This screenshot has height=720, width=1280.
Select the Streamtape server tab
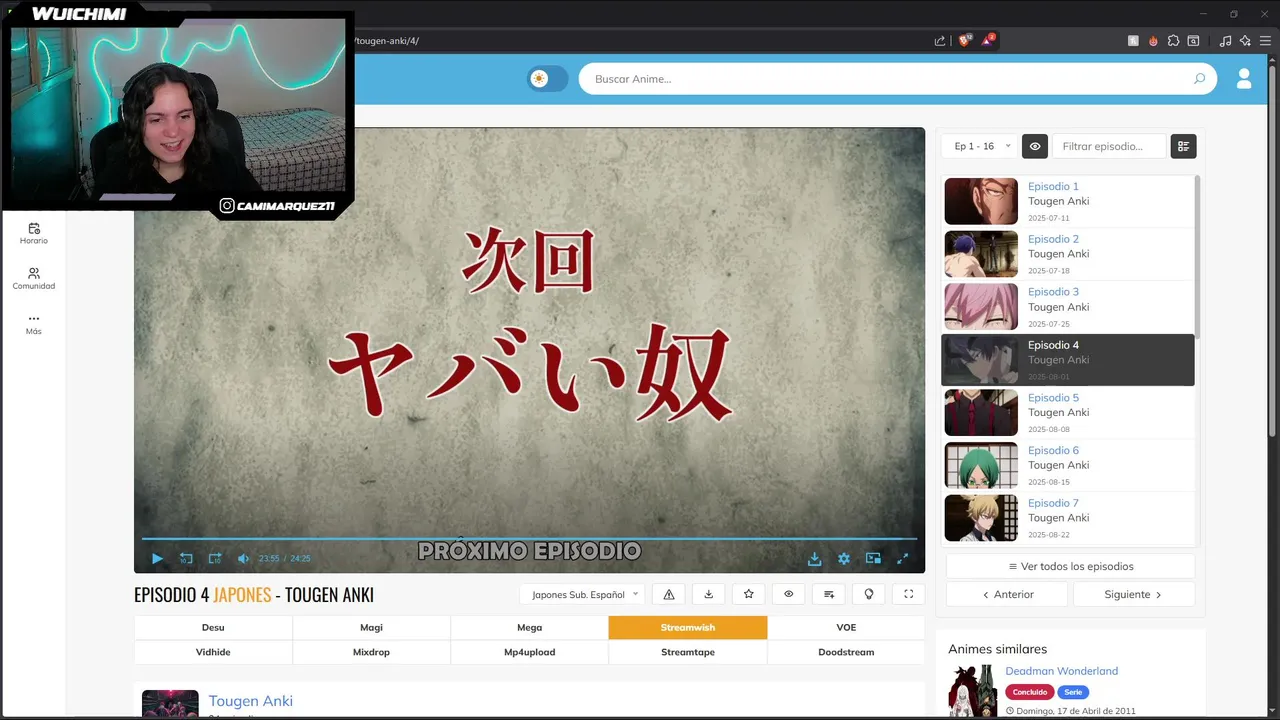click(x=688, y=652)
